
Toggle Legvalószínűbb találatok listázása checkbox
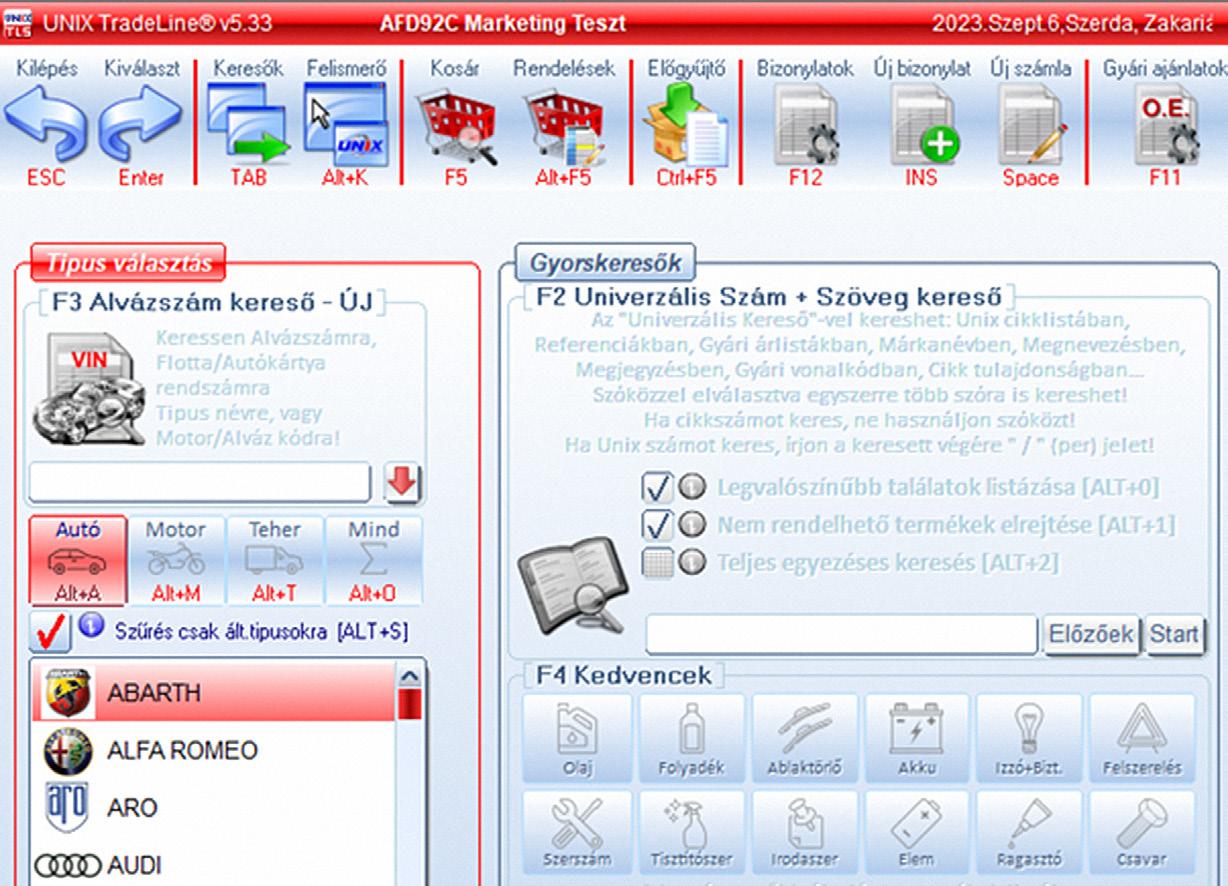(x=658, y=488)
